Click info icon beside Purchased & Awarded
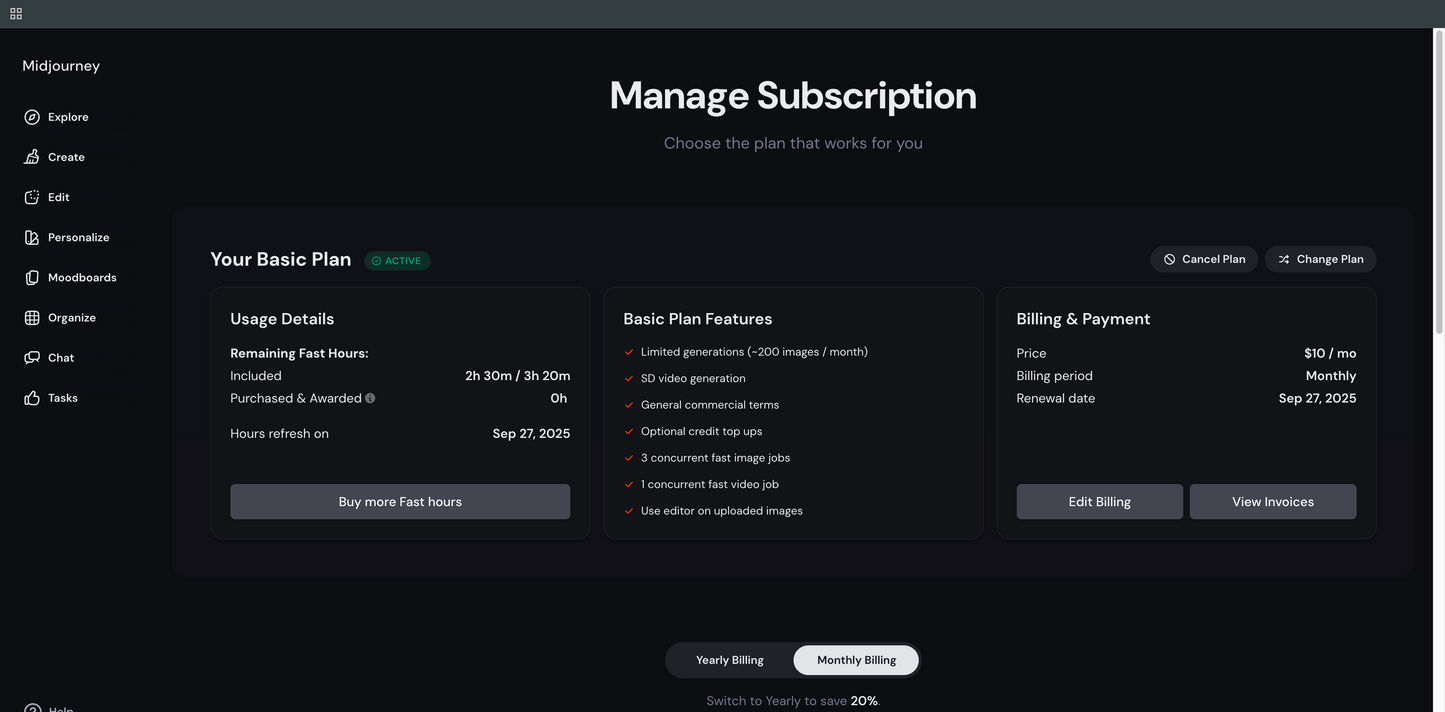 pos(370,398)
